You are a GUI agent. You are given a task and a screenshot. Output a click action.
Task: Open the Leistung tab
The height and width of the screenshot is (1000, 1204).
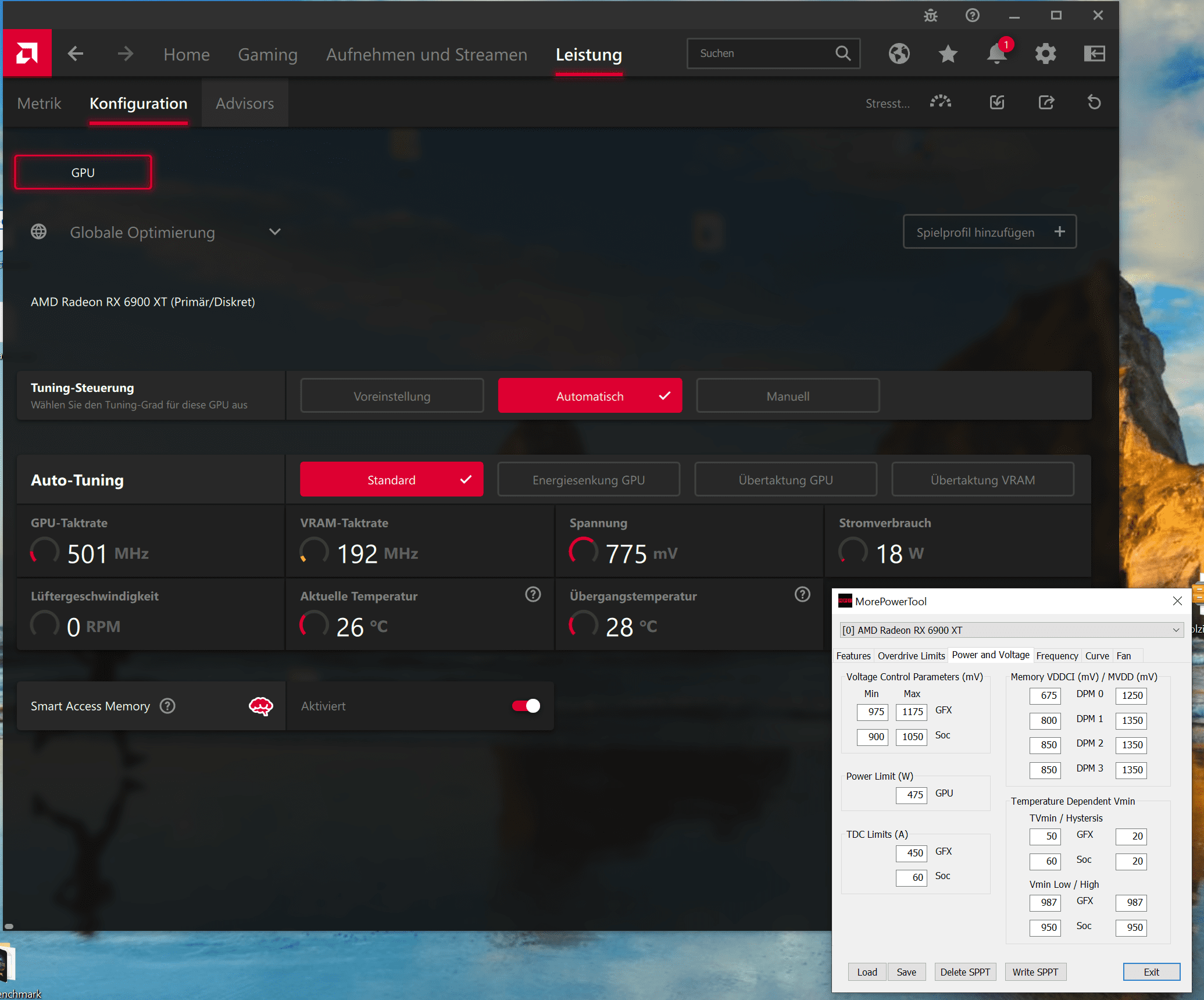pyautogui.click(x=589, y=54)
